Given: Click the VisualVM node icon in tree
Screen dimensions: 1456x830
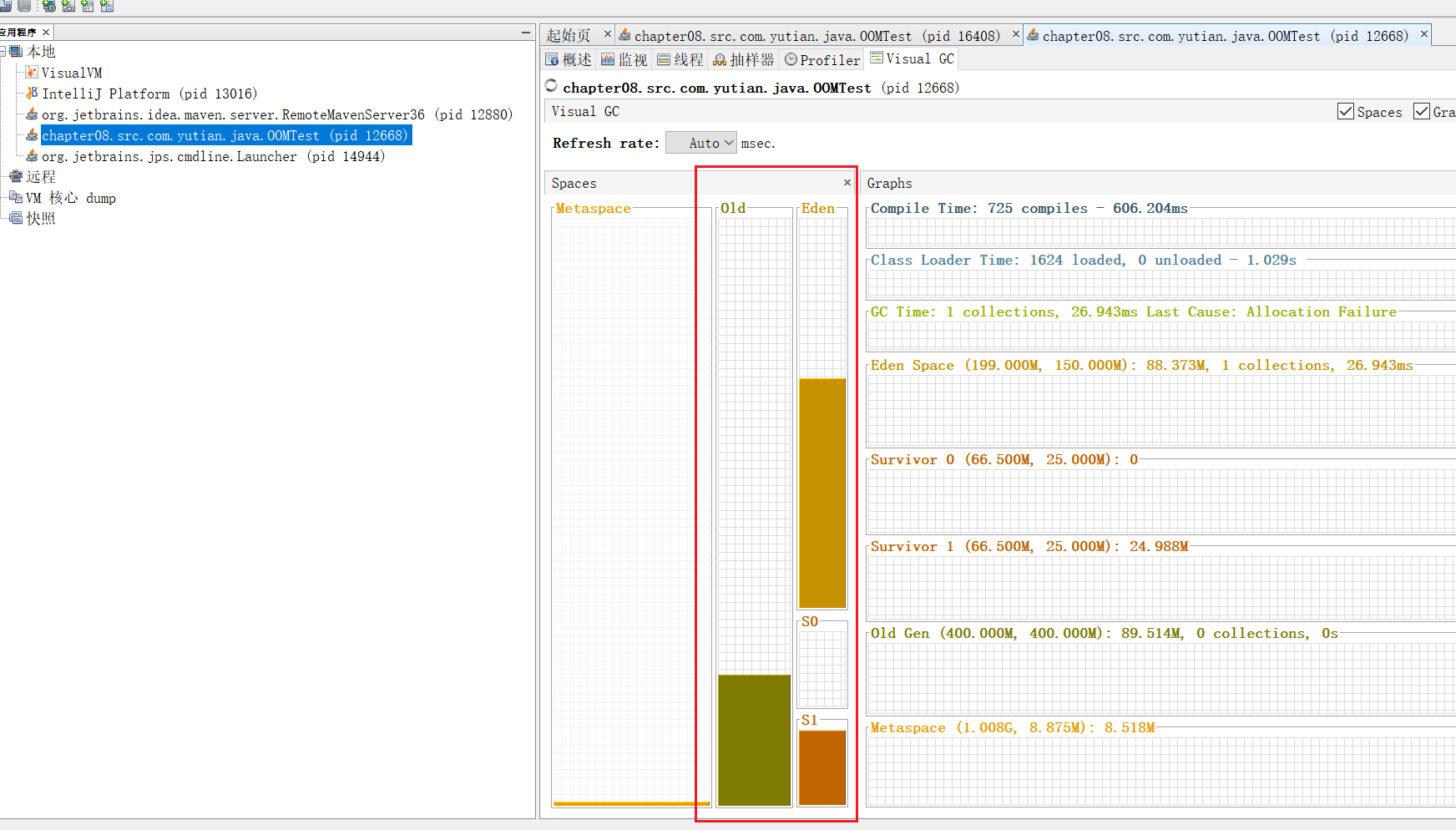Looking at the screenshot, I should pyautogui.click(x=32, y=73).
